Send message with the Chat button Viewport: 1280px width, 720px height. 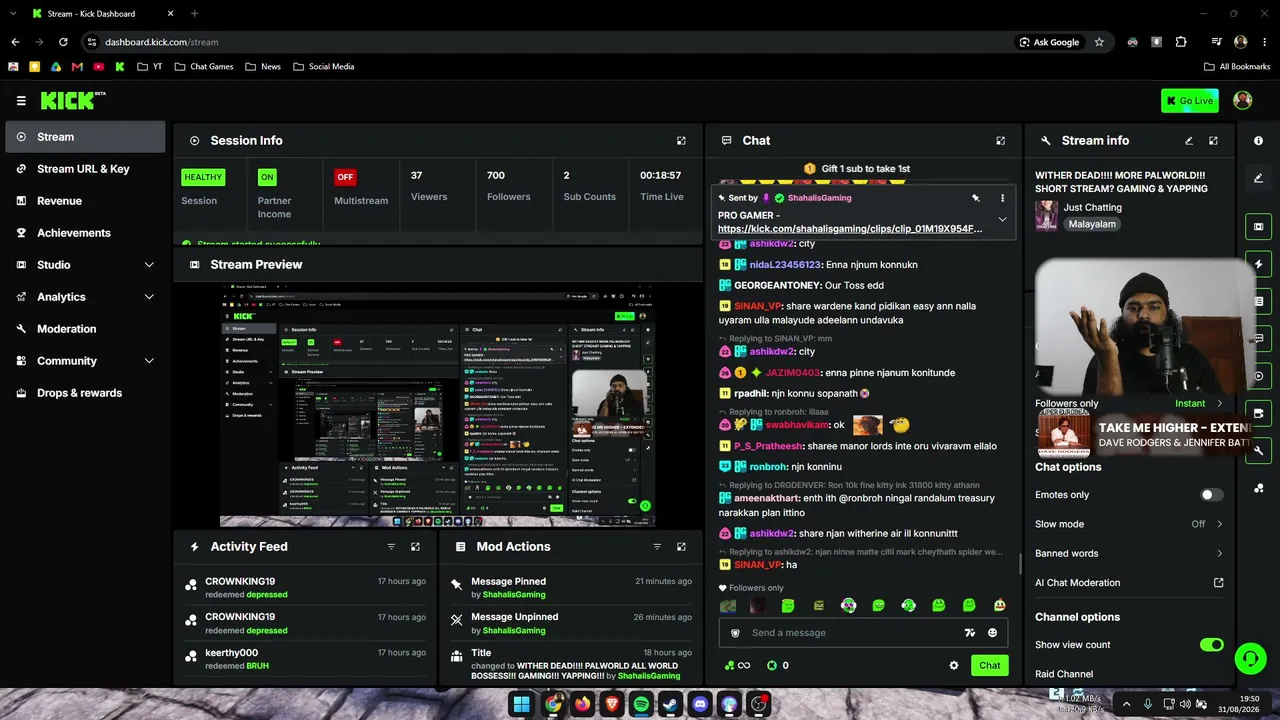pyautogui.click(x=989, y=665)
